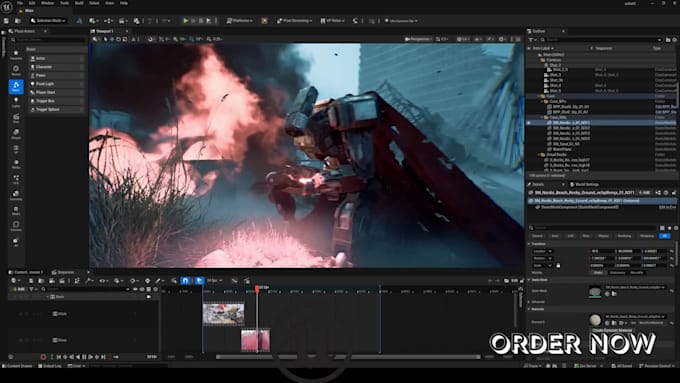Open the Perspective view dropdown
Viewport: 680px width, 383px height.
[418, 39]
